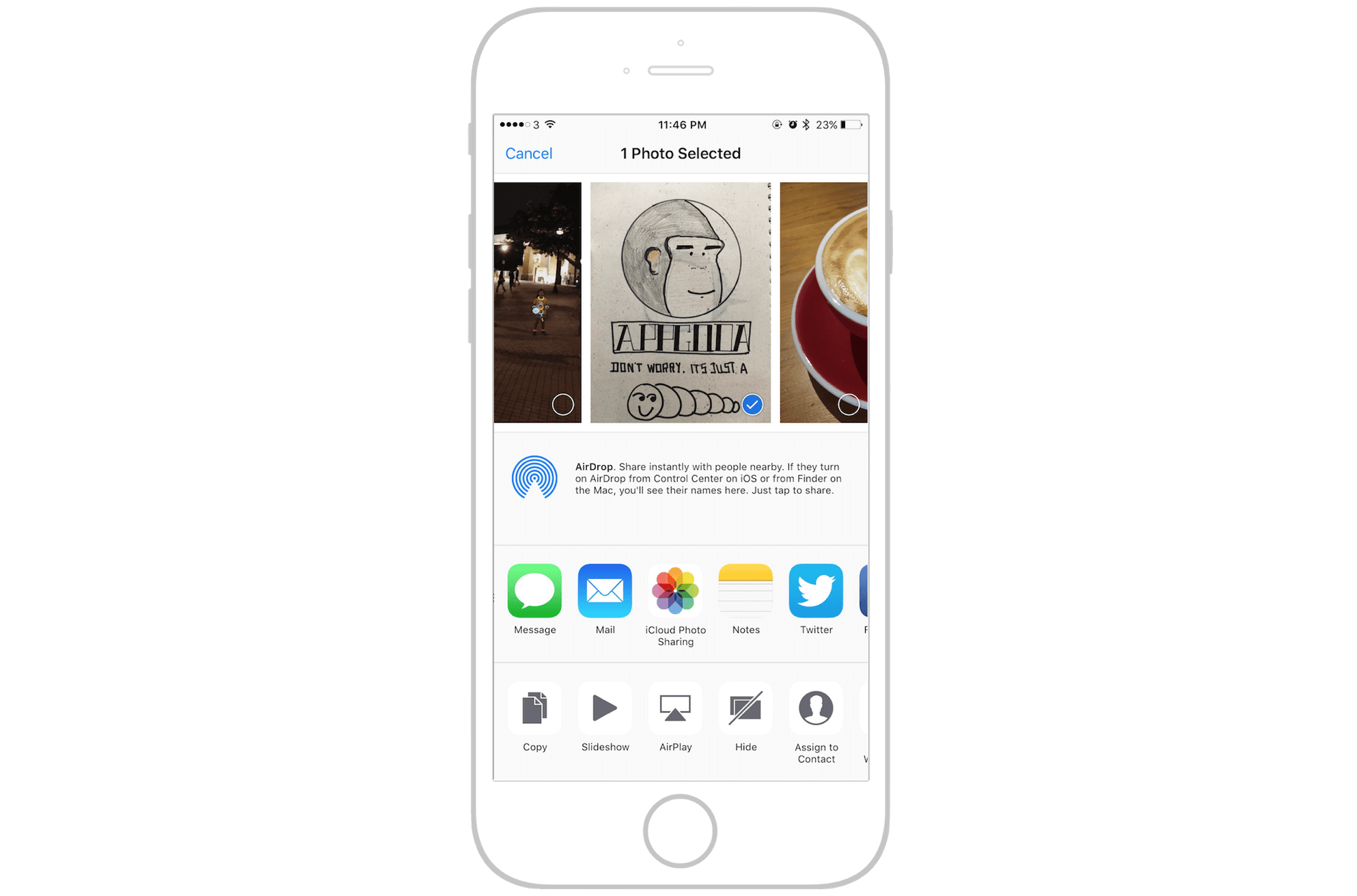Select the middle Appreola photo
The width and height of the screenshot is (1357, 896).
click(679, 302)
